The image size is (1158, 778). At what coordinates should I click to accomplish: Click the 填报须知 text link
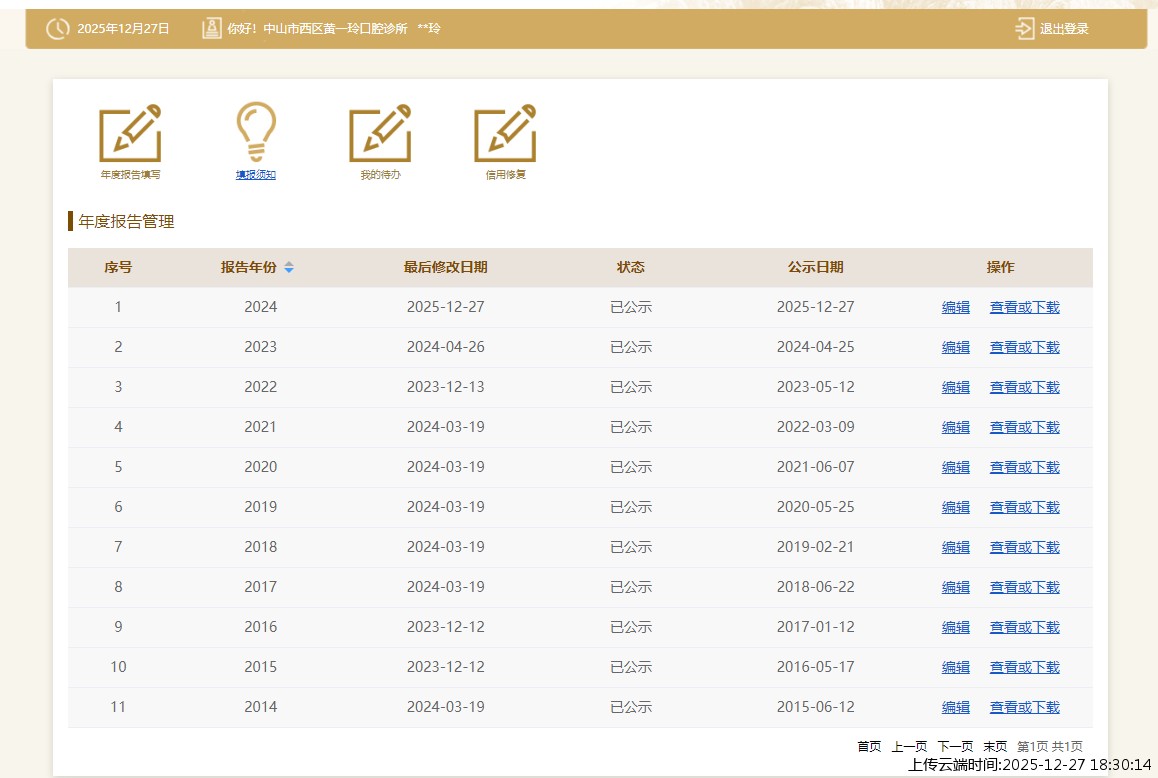tap(256, 175)
